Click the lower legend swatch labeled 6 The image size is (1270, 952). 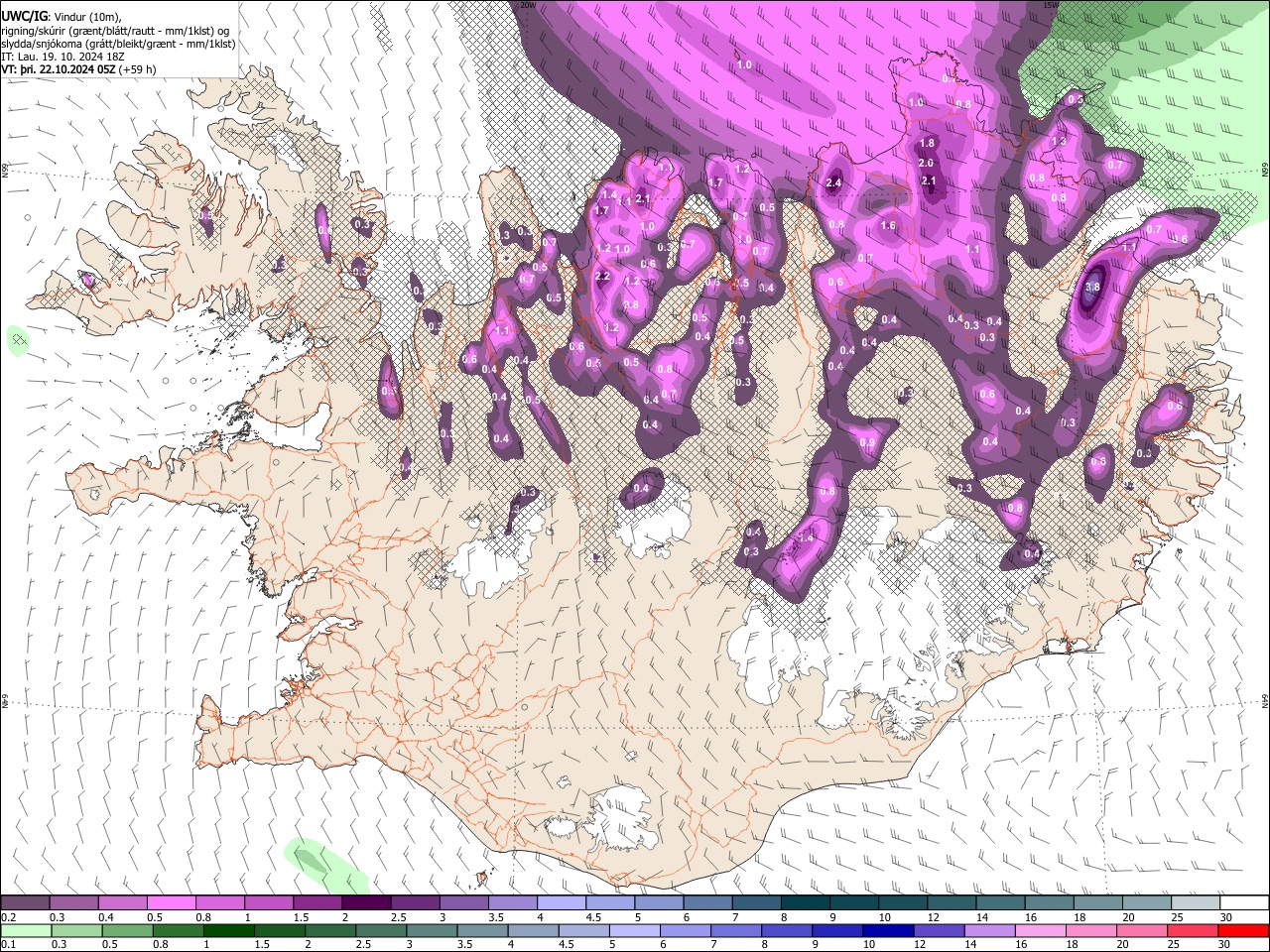(x=685, y=930)
